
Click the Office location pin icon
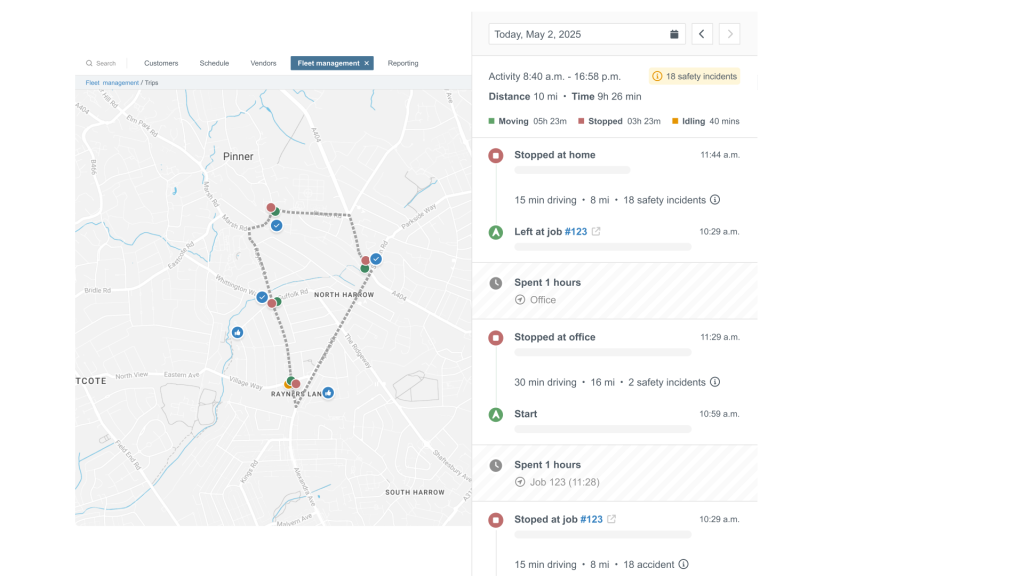[521, 299]
